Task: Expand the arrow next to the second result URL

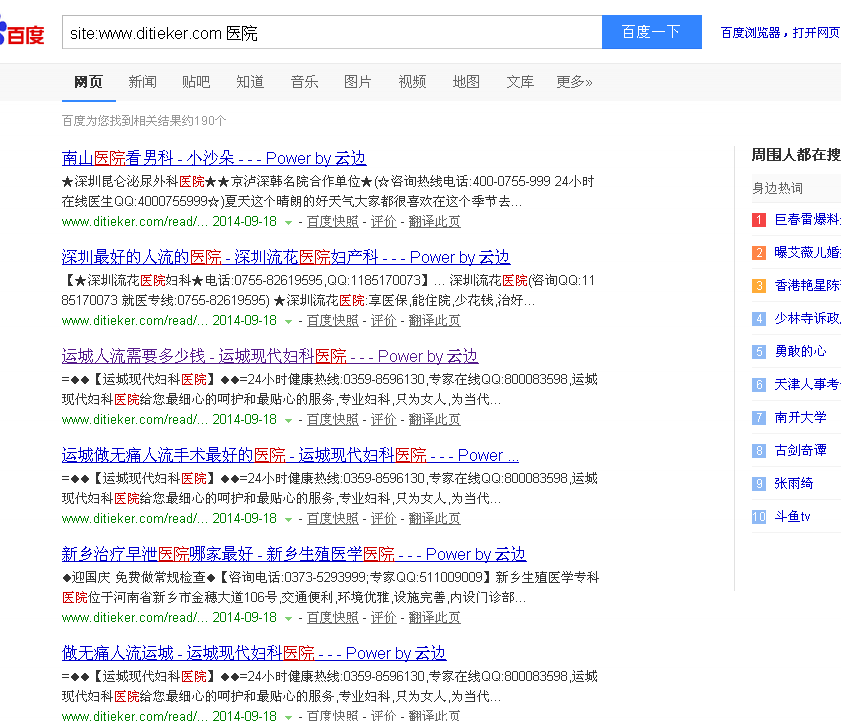Action: [287, 321]
